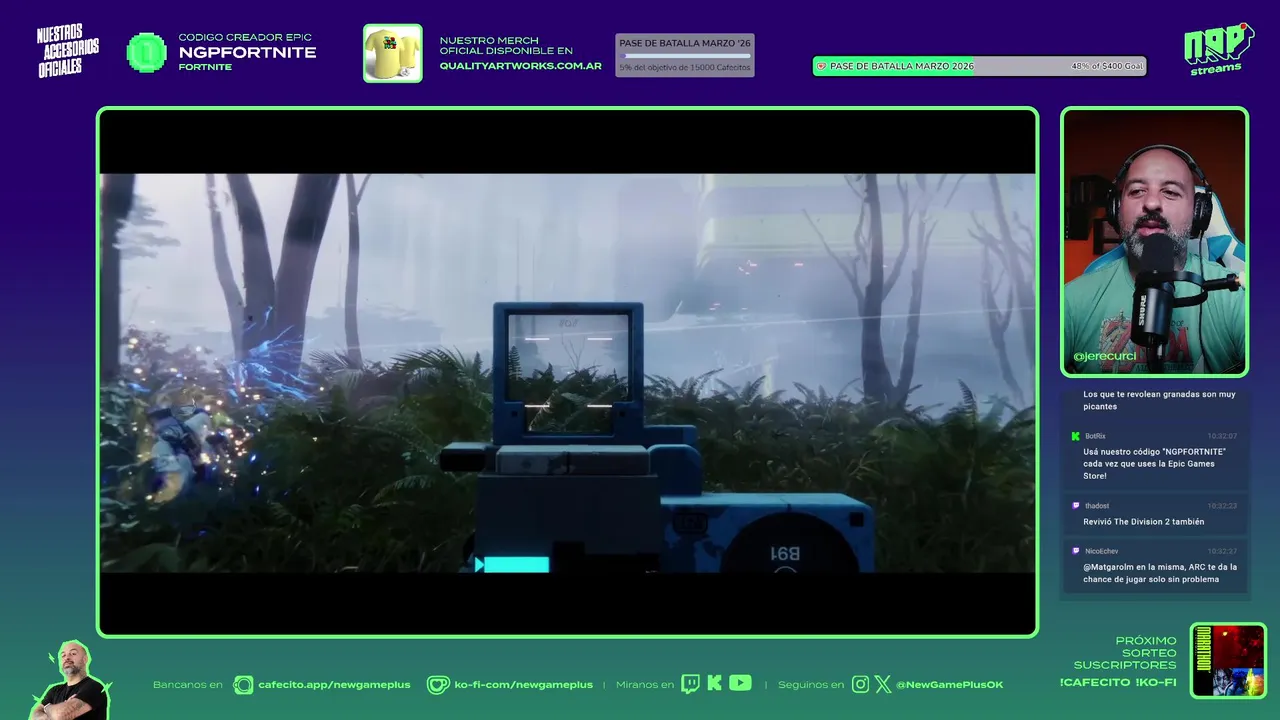Click the 10:32:27 chat timestamp
This screenshot has width=1280, height=720.
(1222, 551)
